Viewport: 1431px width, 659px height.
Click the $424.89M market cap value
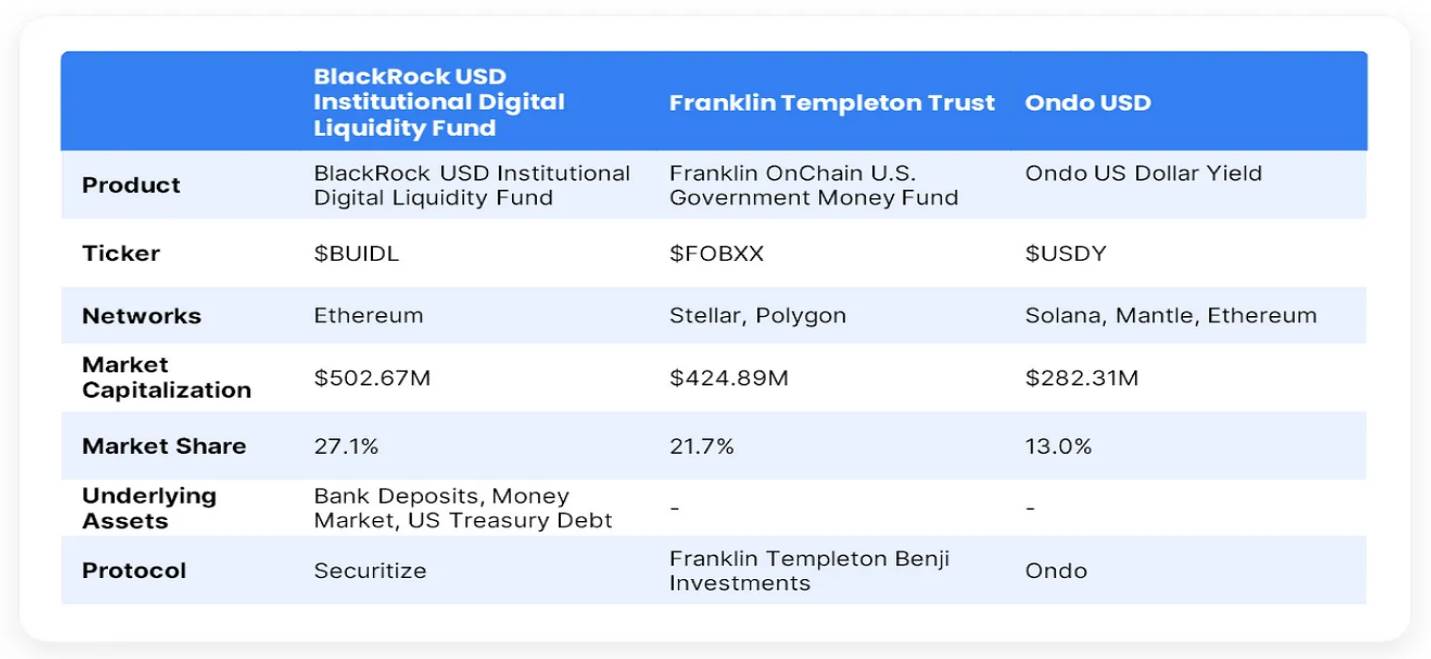[728, 378]
